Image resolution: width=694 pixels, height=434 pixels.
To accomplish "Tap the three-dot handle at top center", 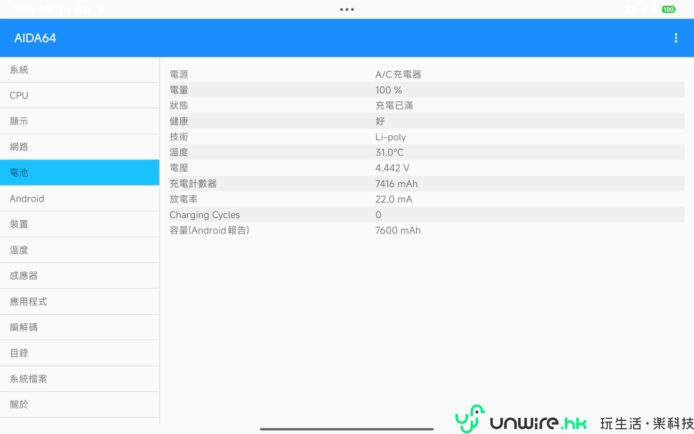I will (x=347, y=9).
